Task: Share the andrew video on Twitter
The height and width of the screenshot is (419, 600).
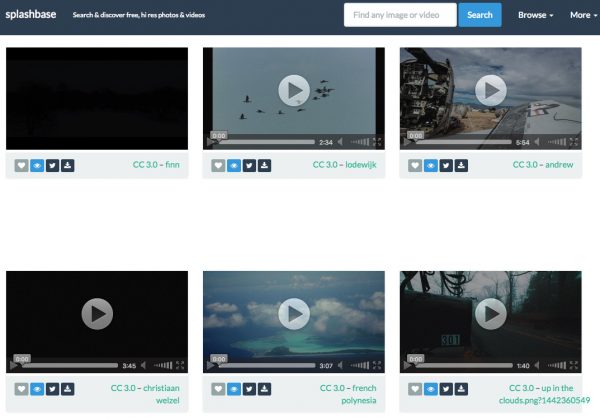Action: [x=446, y=165]
